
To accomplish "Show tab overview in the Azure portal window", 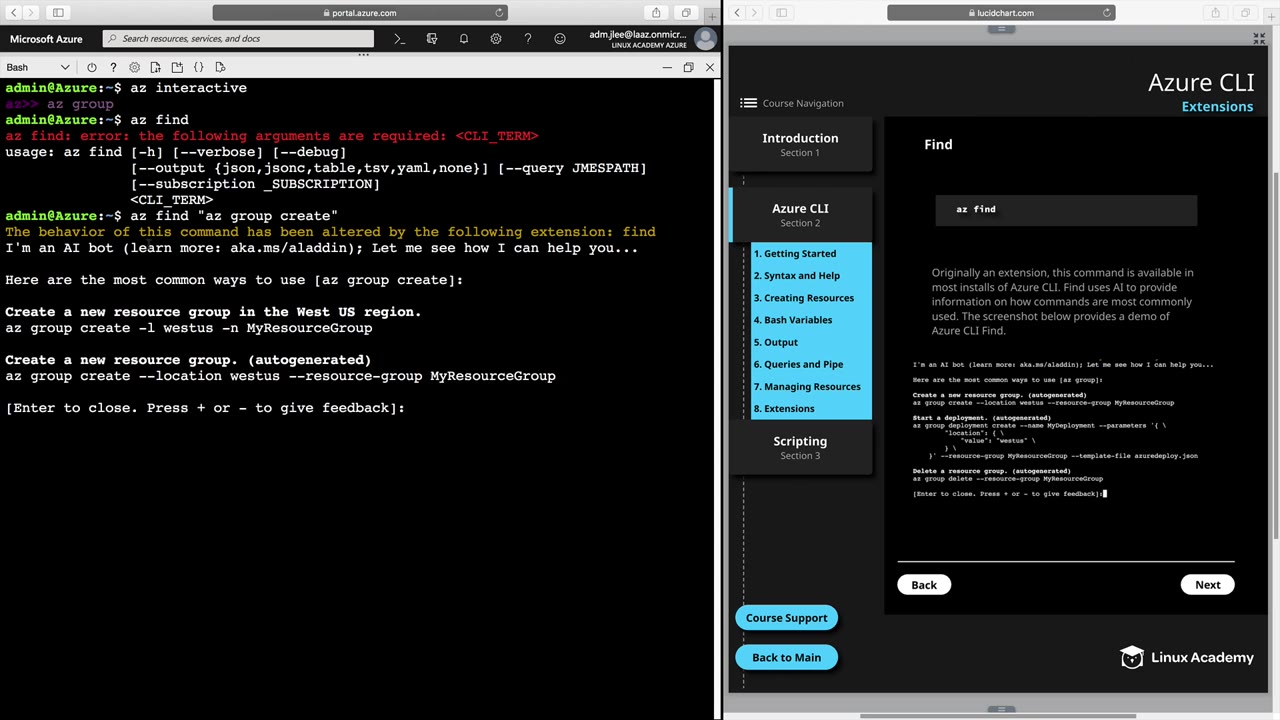I will pyautogui.click(x=686, y=13).
